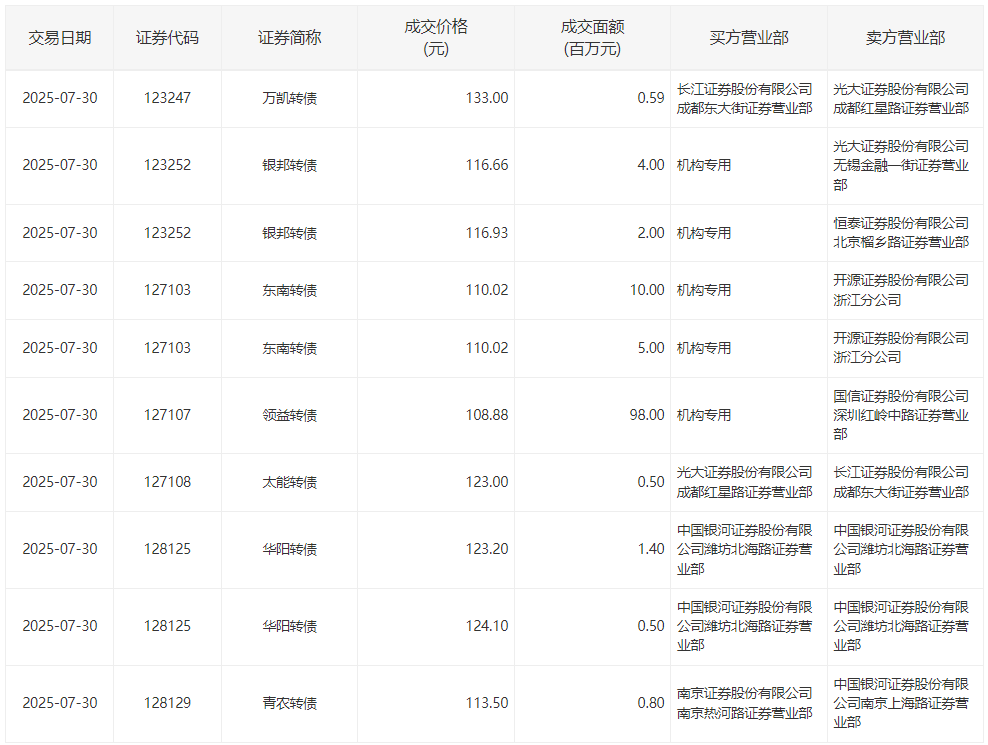
Task: Click 华阳转债 in the 123.20 row
Action: pos(289,549)
